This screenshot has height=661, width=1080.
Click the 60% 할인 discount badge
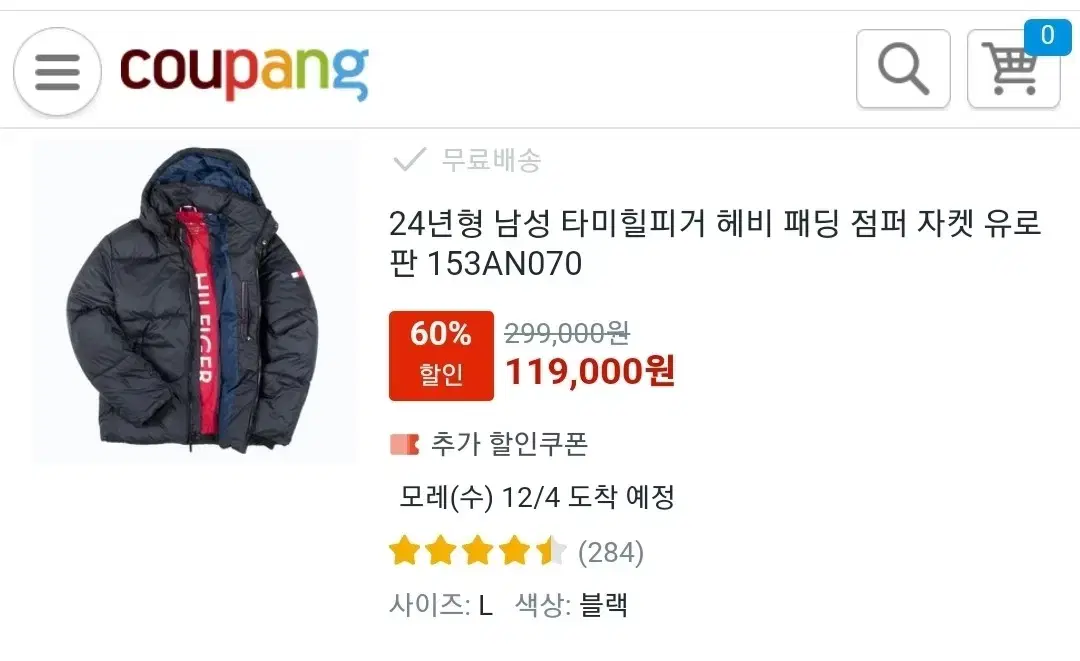point(441,355)
